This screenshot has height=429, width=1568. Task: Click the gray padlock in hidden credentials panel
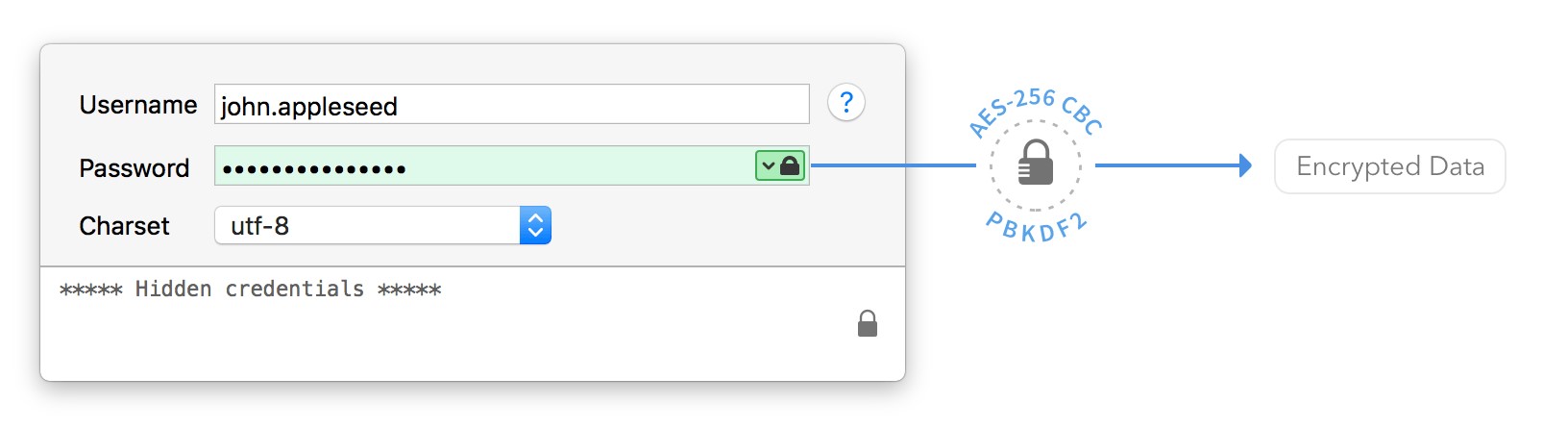[x=868, y=323]
